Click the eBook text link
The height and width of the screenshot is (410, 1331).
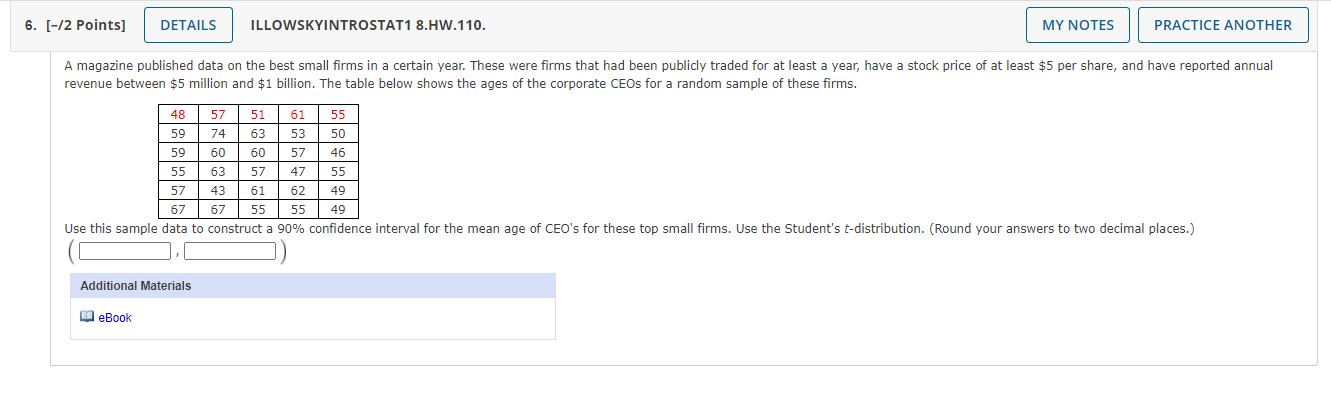115,318
